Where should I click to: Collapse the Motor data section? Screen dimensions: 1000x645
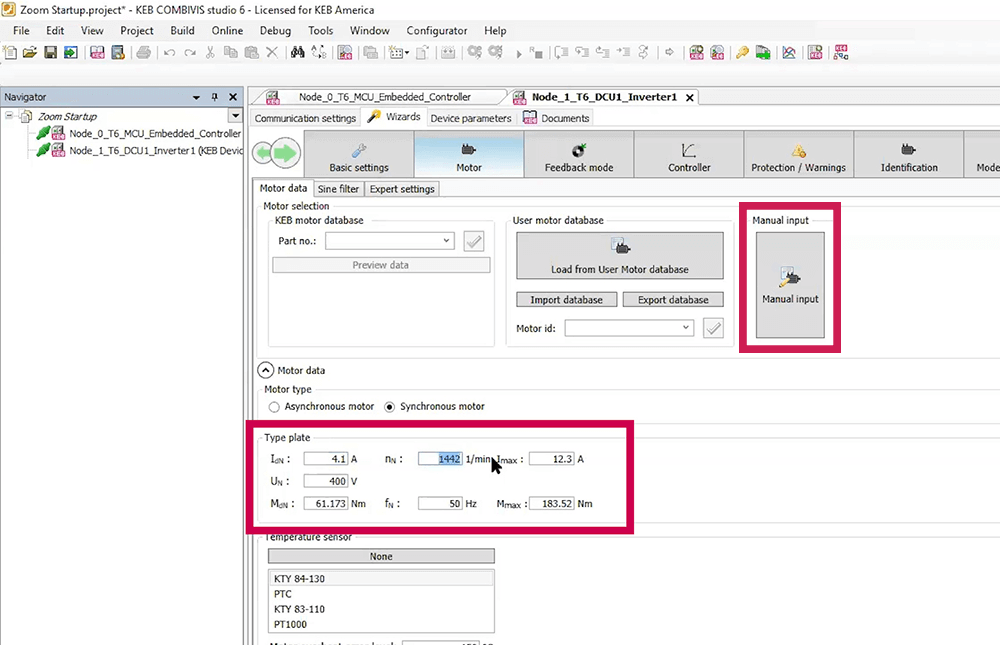tap(265, 370)
